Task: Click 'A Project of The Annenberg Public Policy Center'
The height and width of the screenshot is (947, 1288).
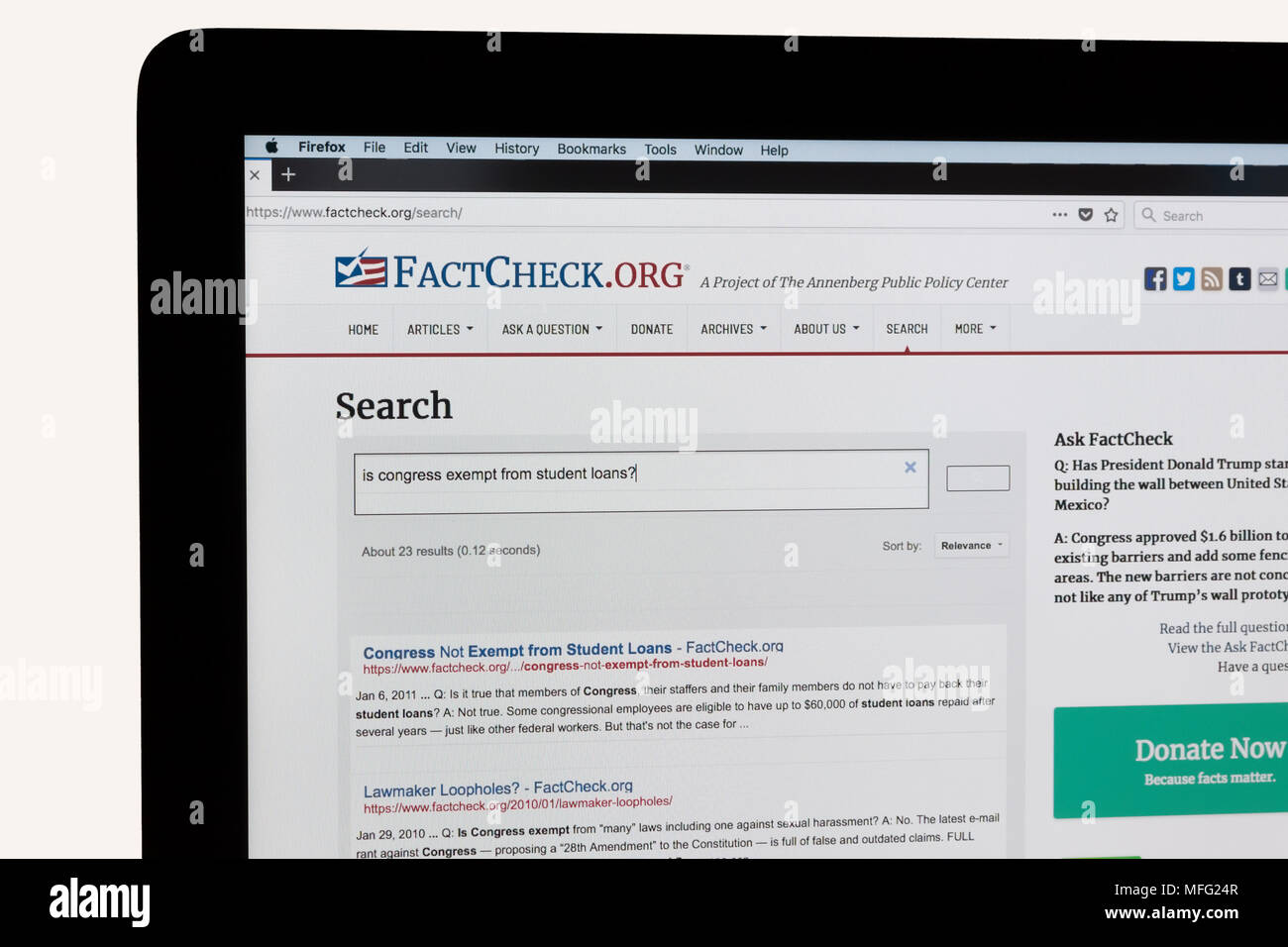Action: click(854, 283)
